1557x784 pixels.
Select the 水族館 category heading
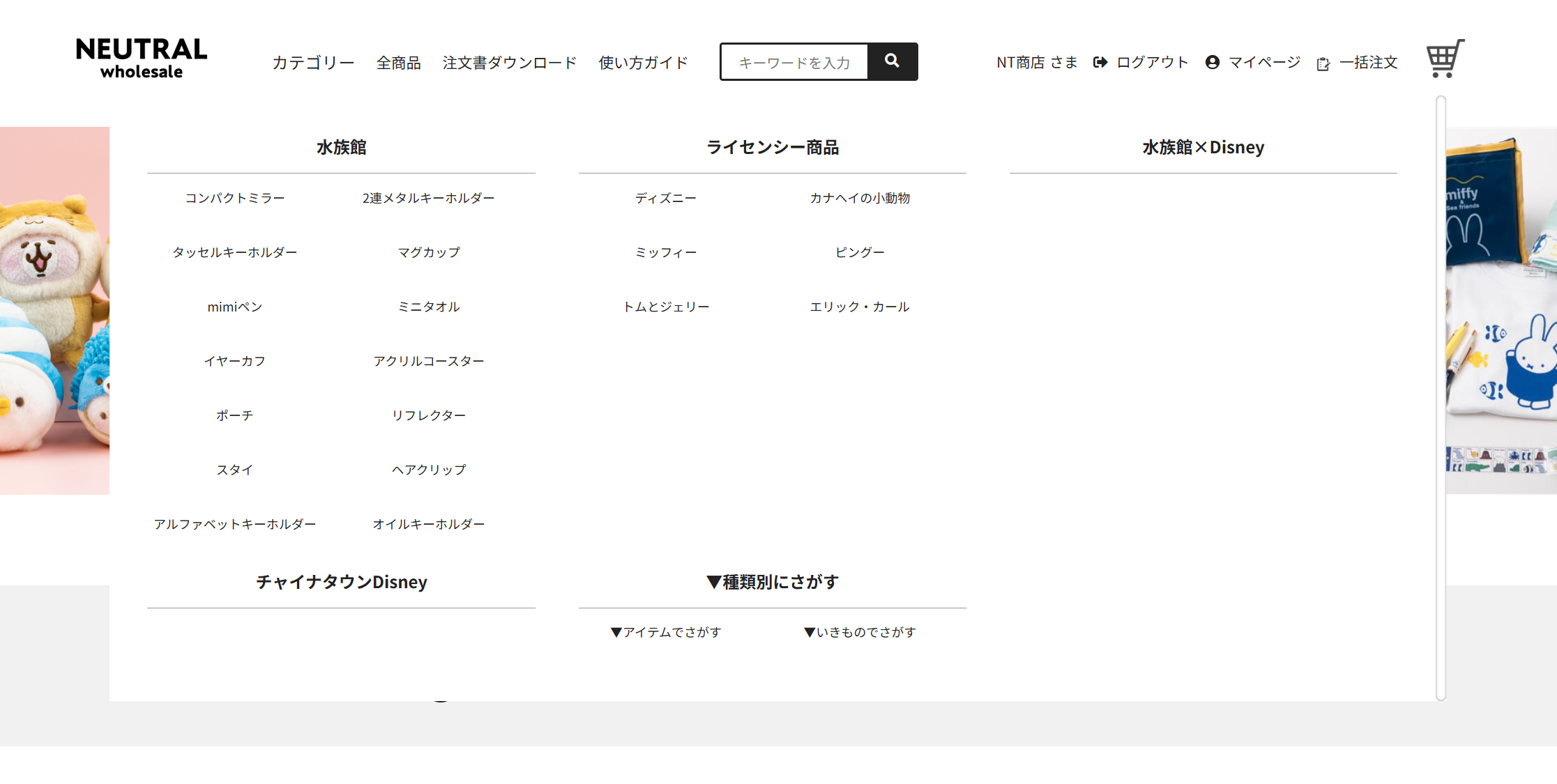pyautogui.click(x=341, y=148)
